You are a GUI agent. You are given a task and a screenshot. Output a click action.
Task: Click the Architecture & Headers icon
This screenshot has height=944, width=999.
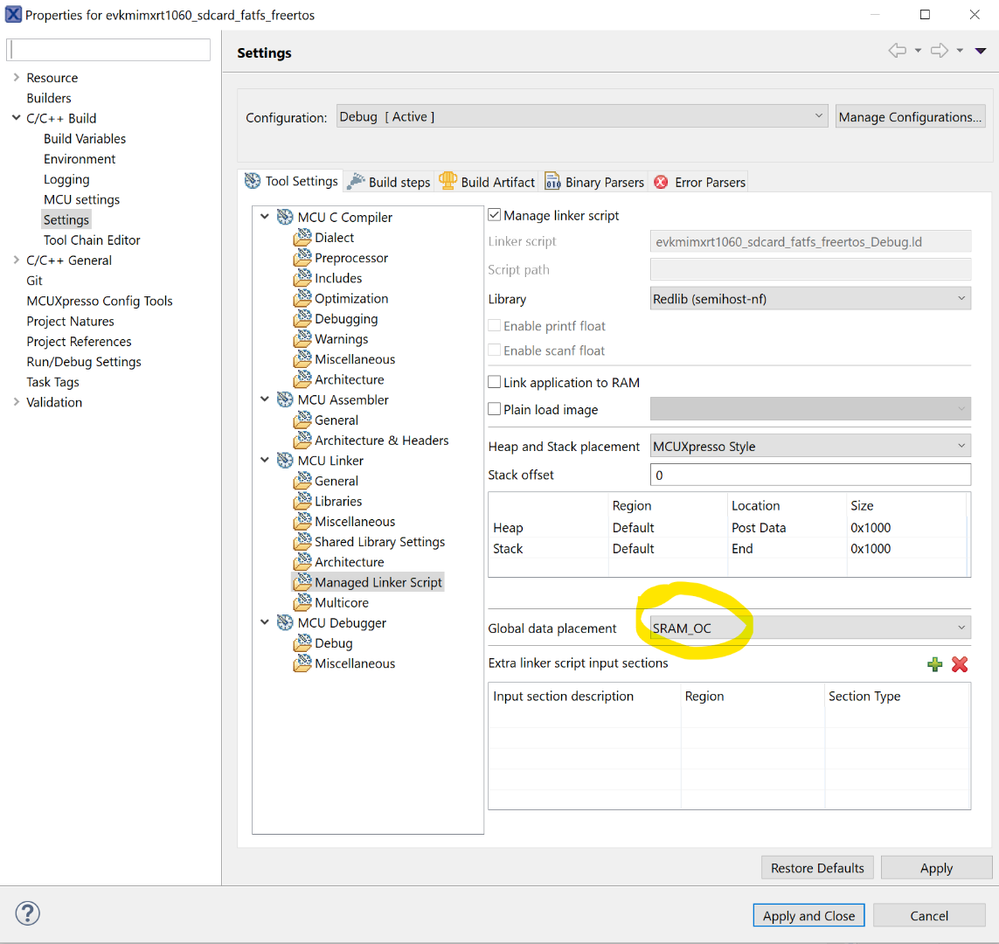tap(302, 440)
